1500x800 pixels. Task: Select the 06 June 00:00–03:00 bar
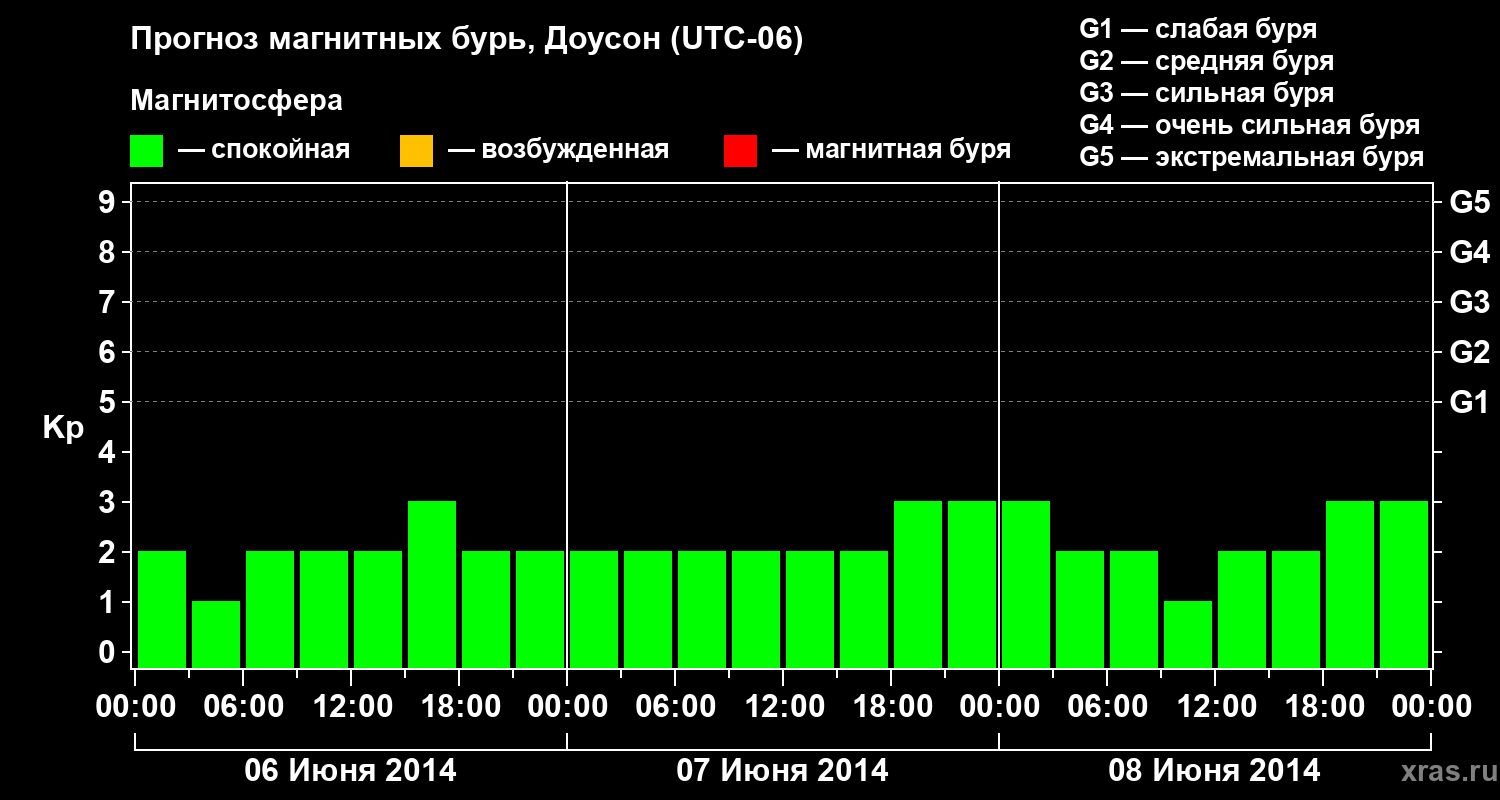[x=162, y=609]
